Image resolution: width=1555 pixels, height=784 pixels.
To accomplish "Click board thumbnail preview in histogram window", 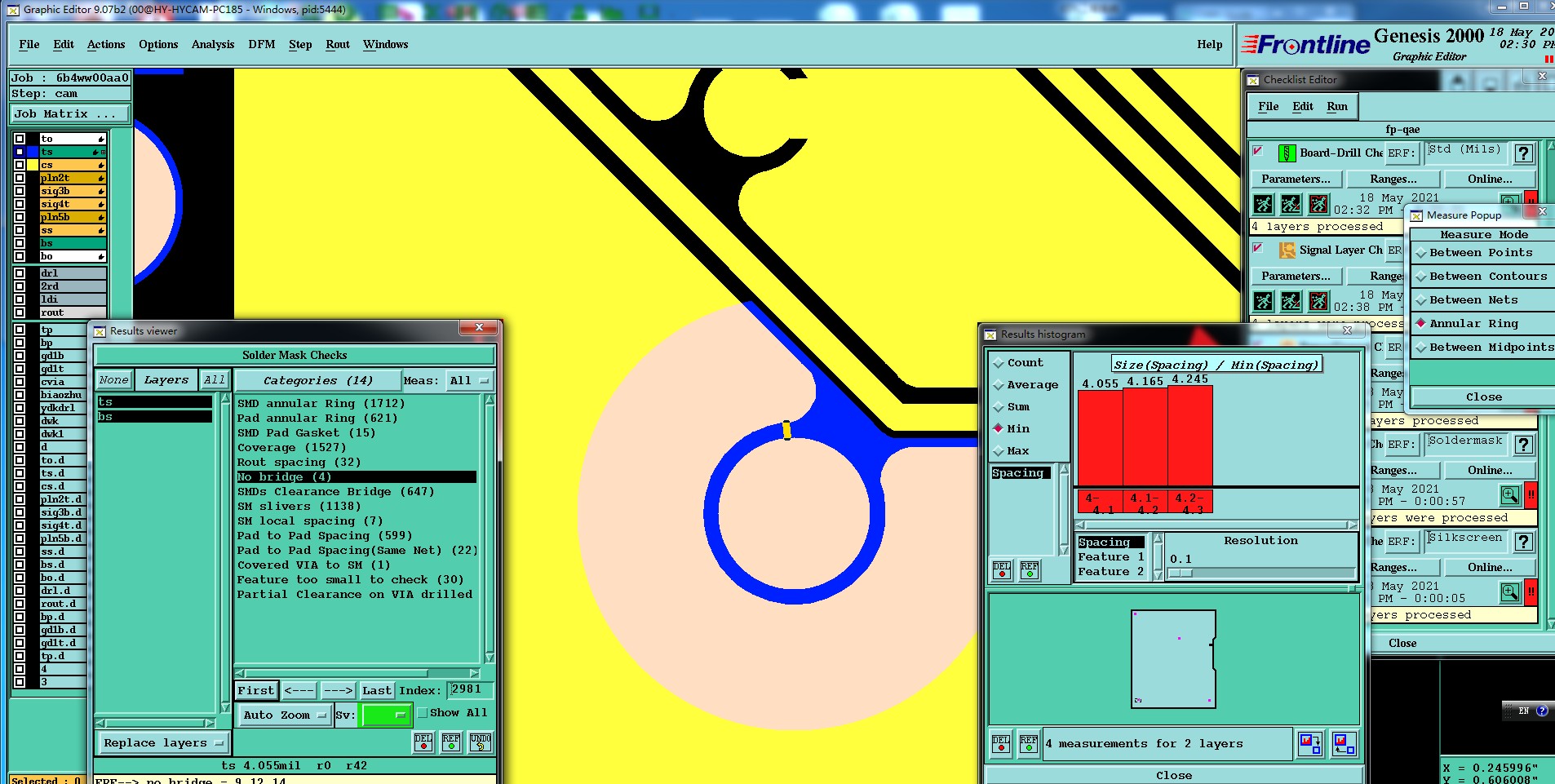I will tap(1173, 658).
